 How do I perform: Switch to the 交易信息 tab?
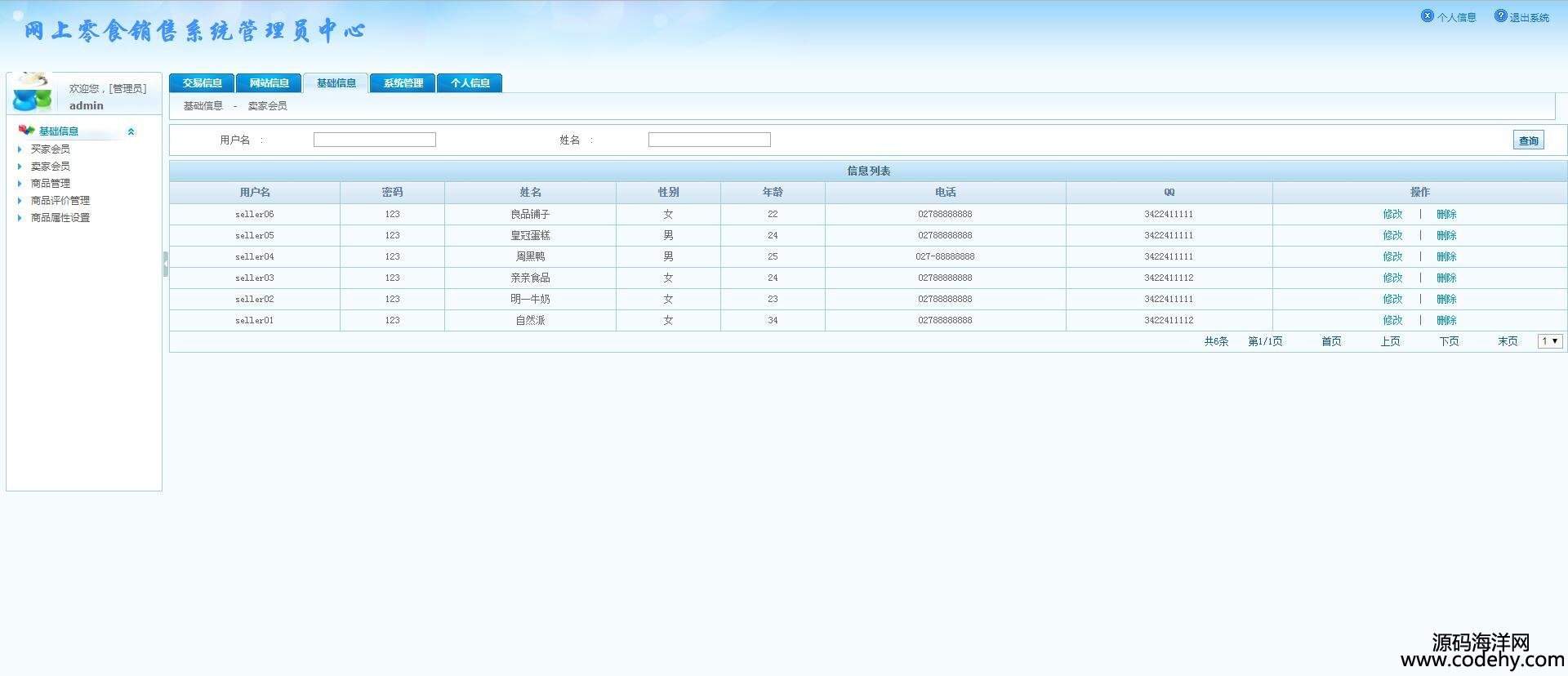(202, 83)
